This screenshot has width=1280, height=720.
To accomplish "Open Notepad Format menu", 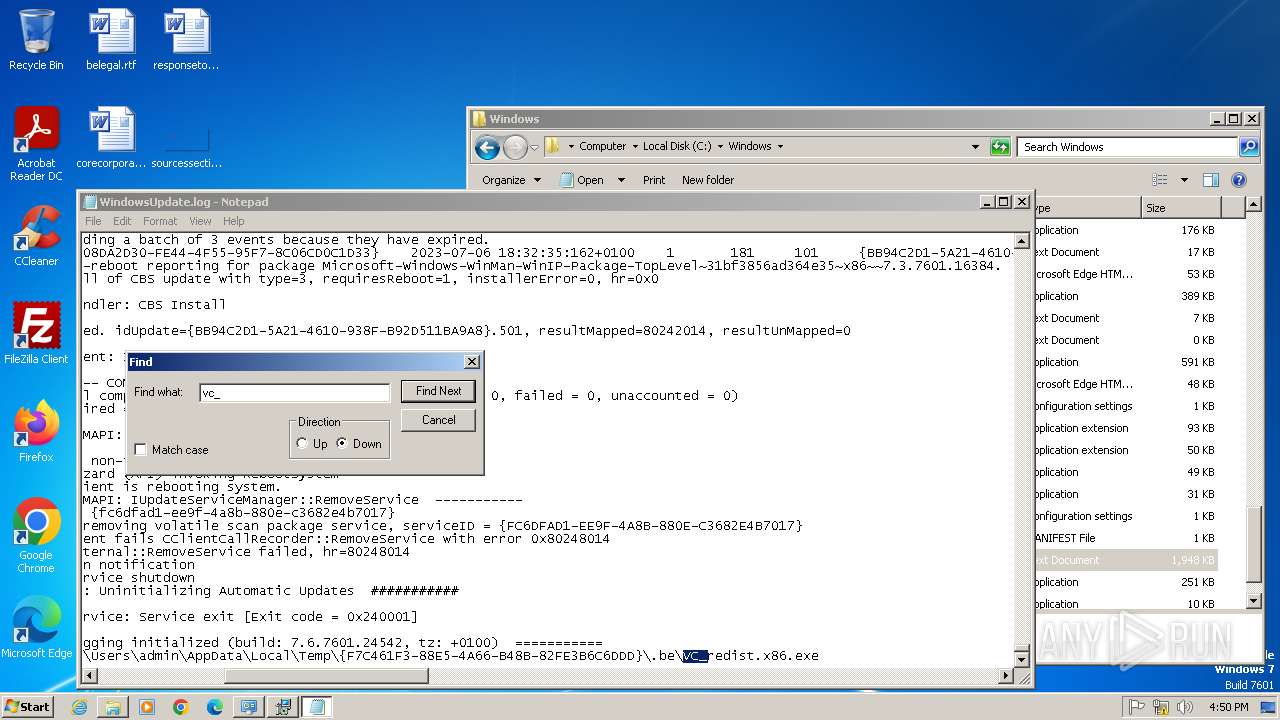I will [160, 221].
